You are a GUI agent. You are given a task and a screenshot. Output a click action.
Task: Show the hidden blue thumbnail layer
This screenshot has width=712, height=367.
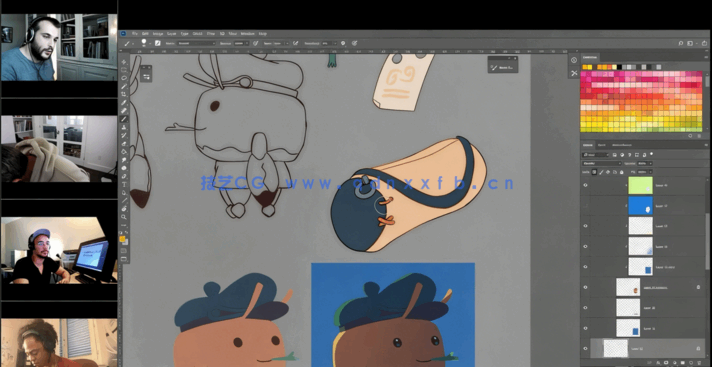pos(585,205)
